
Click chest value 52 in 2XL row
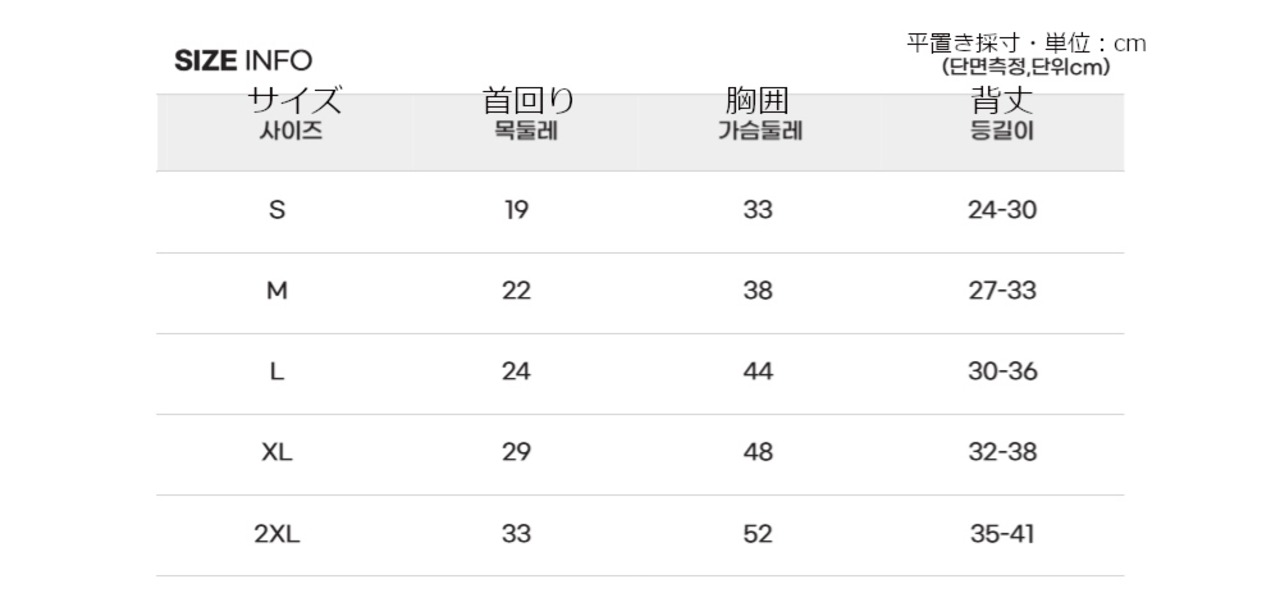click(758, 534)
